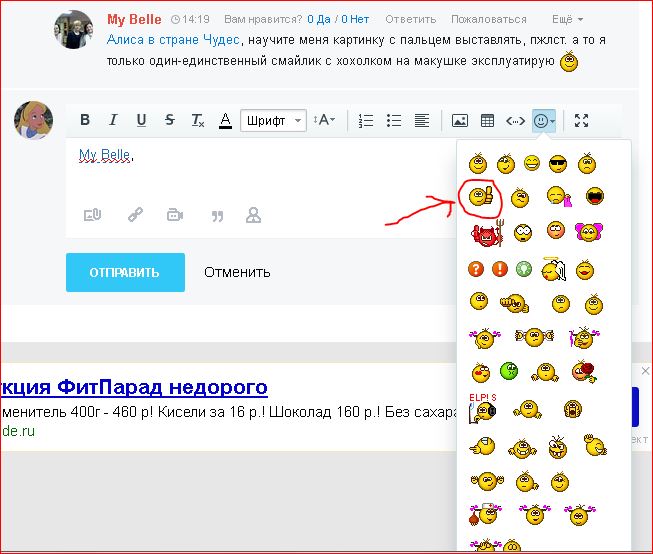653x554 pixels.
Task: Click the insert image icon
Action: (x=459, y=120)
